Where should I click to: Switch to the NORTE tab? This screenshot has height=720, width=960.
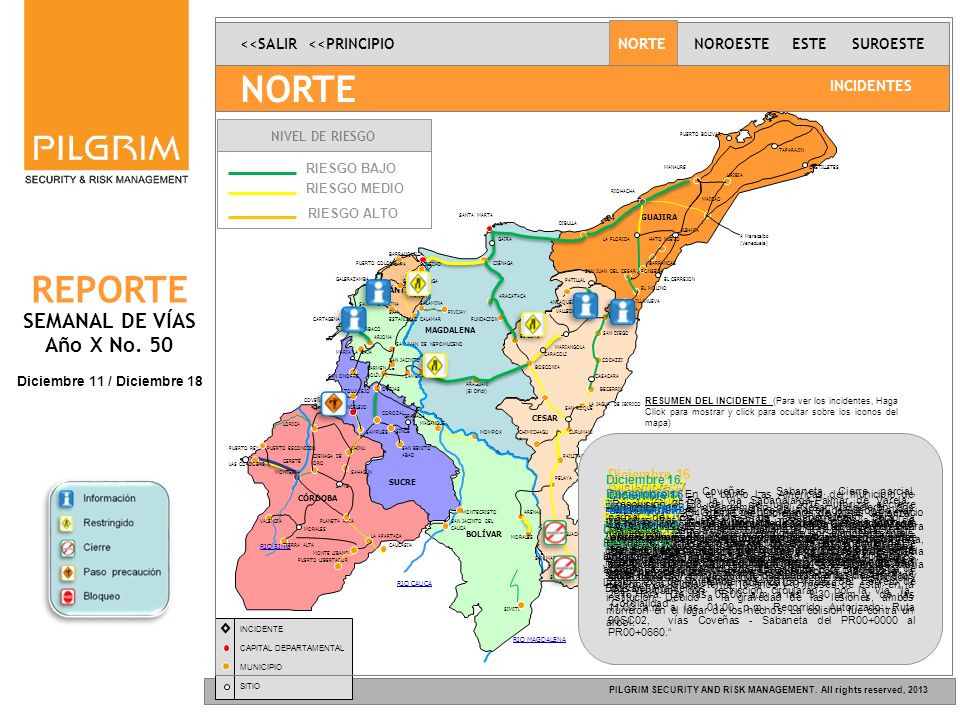click(x=642, y=43)
